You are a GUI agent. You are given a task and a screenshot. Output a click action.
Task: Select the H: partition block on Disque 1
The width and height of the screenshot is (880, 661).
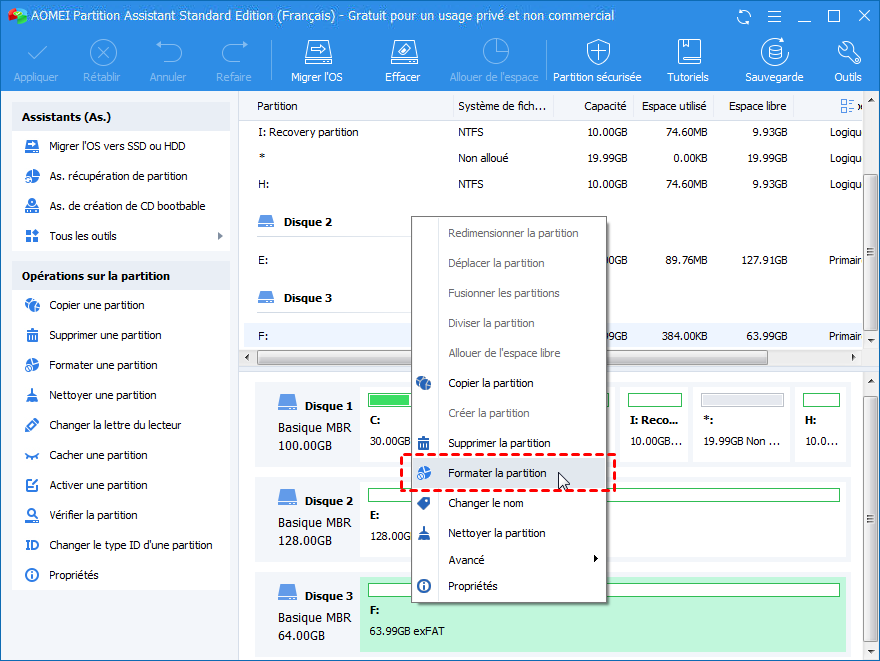point(821,424)
